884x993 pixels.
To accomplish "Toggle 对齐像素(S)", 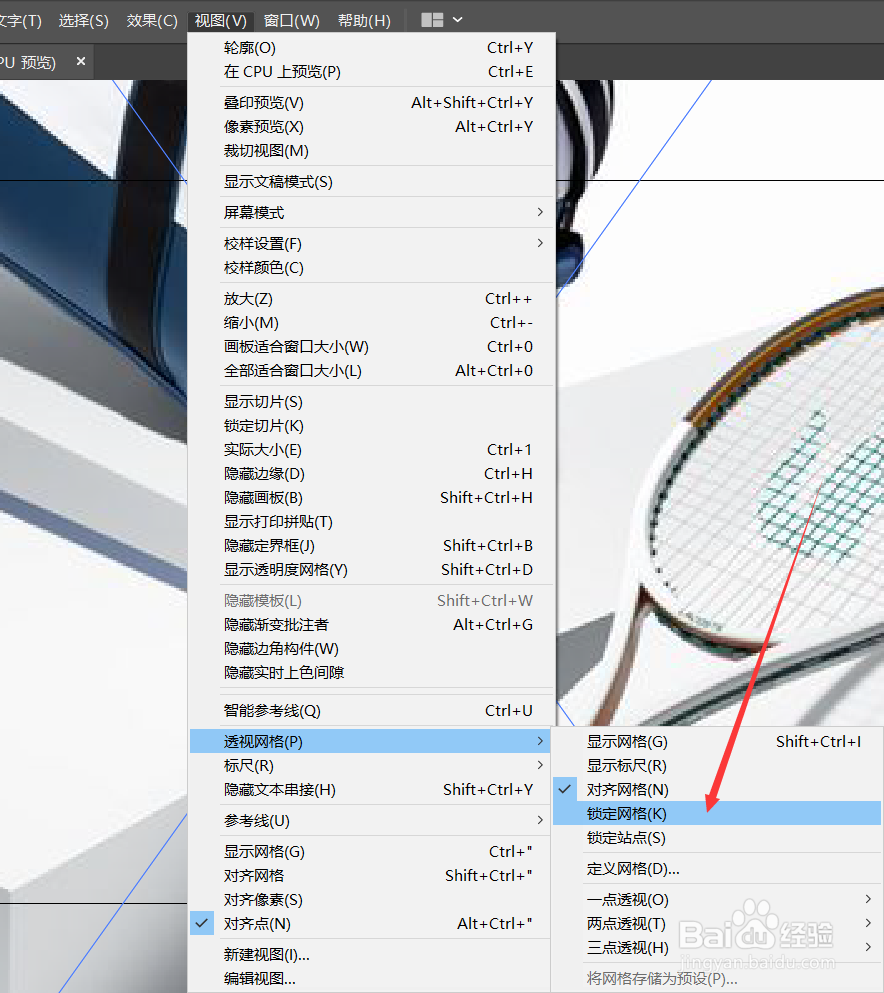I will [372, 900].
